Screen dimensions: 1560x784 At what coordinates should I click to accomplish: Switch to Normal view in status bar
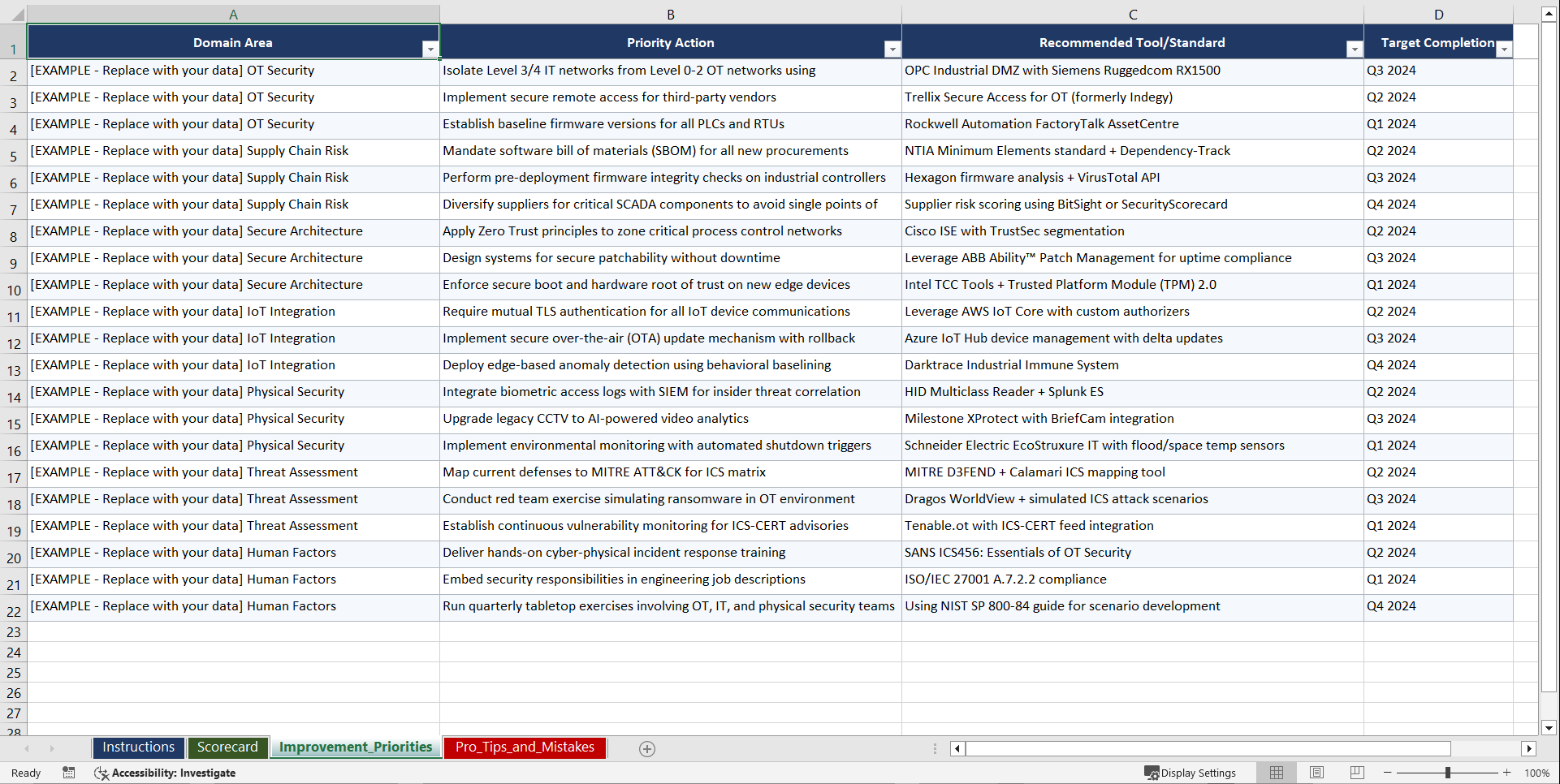[x=1276, y=773]
